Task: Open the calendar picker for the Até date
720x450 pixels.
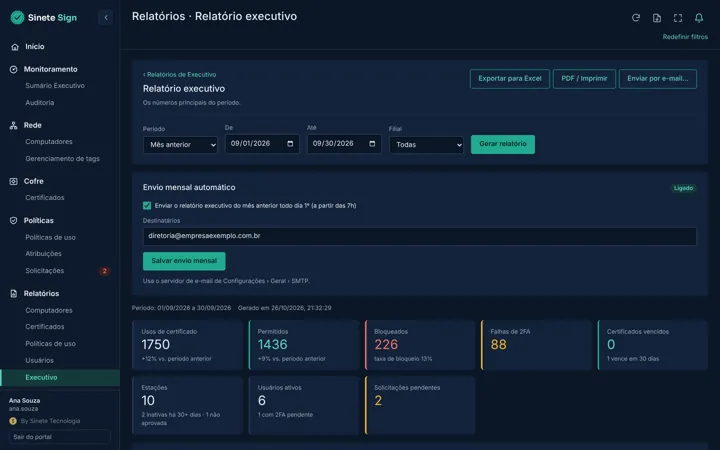Action: point(372,144)
